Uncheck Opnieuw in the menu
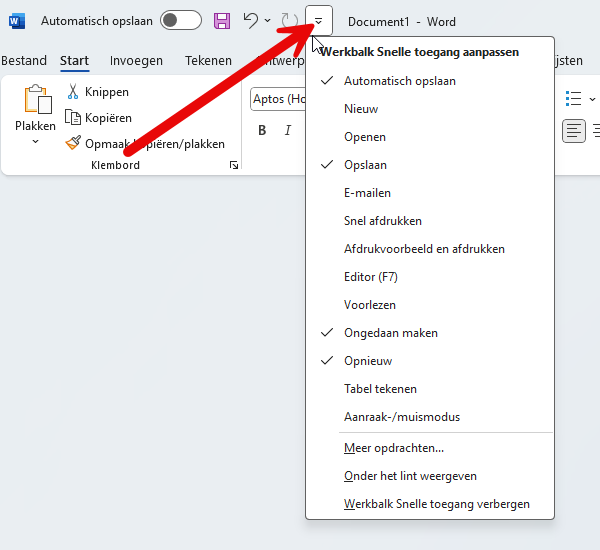 point(368,361)
